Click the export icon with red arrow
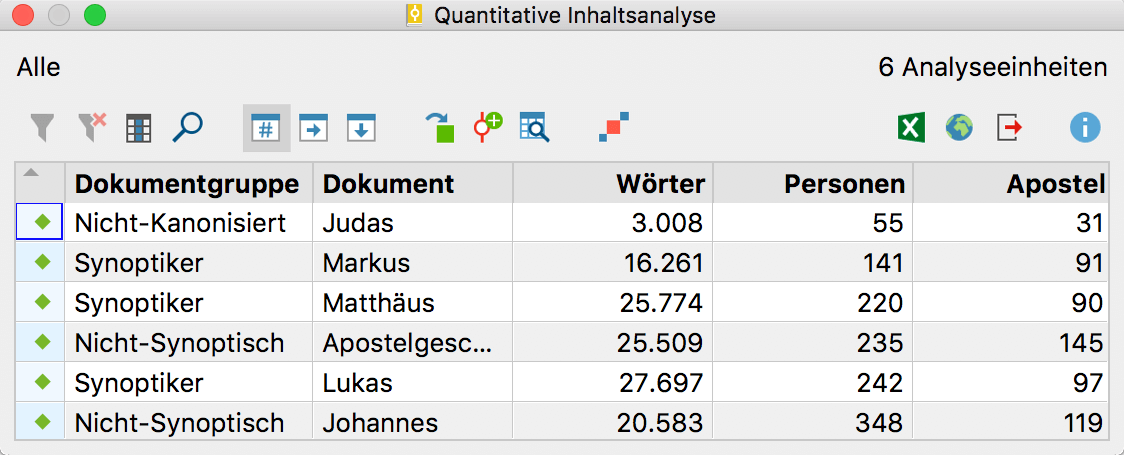 tap(1009, 128)
